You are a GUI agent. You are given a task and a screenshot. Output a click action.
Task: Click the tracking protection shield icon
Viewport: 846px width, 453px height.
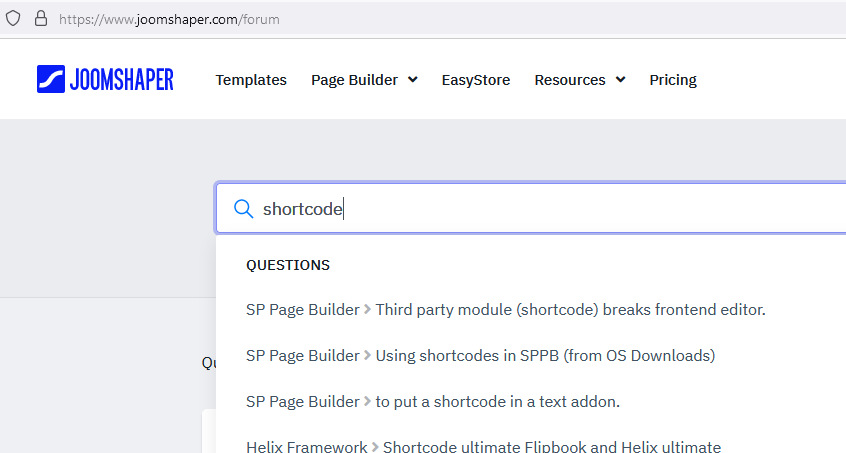13,18
